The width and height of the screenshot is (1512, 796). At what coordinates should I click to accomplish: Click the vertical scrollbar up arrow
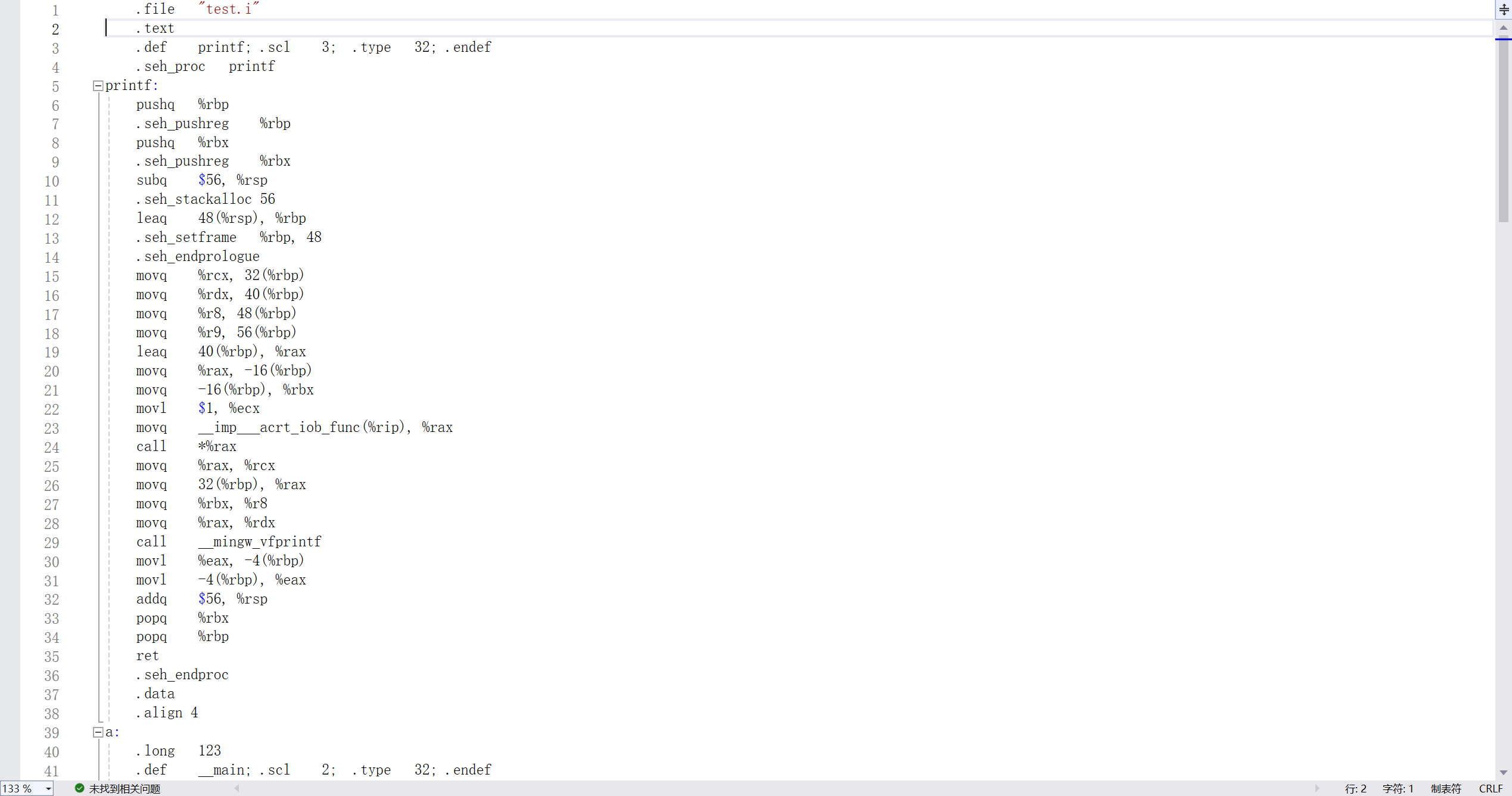click(1504, 28)
